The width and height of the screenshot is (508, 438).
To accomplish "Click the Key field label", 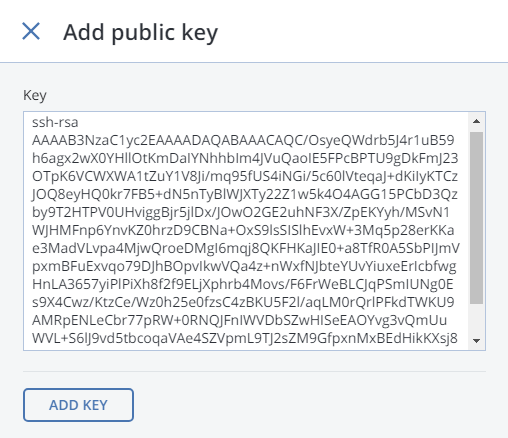I will (35, 96).
